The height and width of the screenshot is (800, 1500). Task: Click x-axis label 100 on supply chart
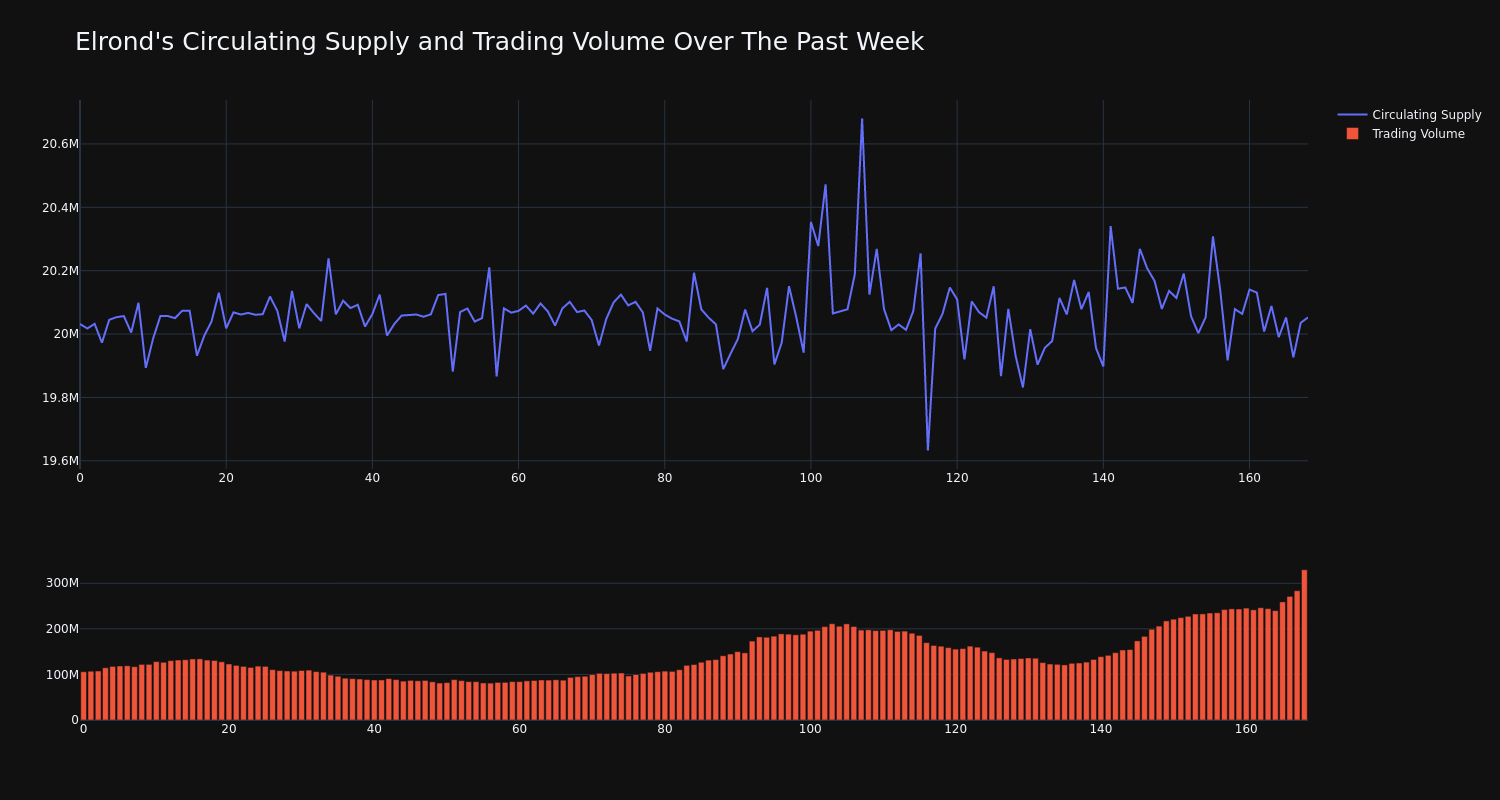tap(810, 478)
